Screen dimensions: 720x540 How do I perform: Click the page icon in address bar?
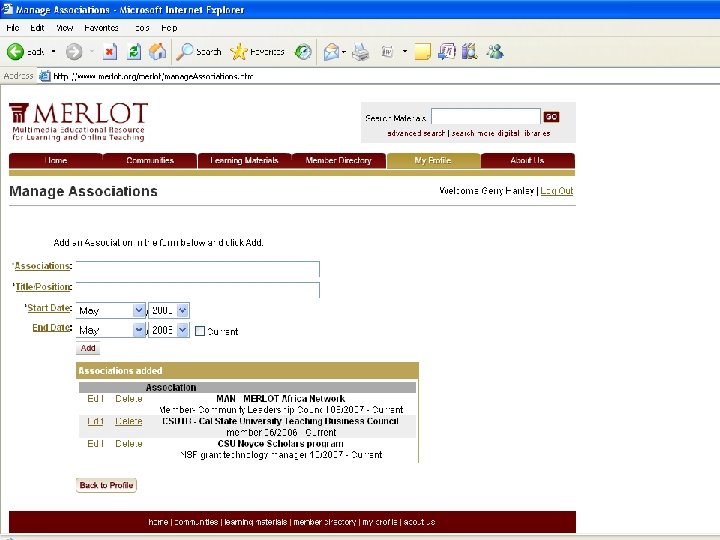click(x=45, y=76)
